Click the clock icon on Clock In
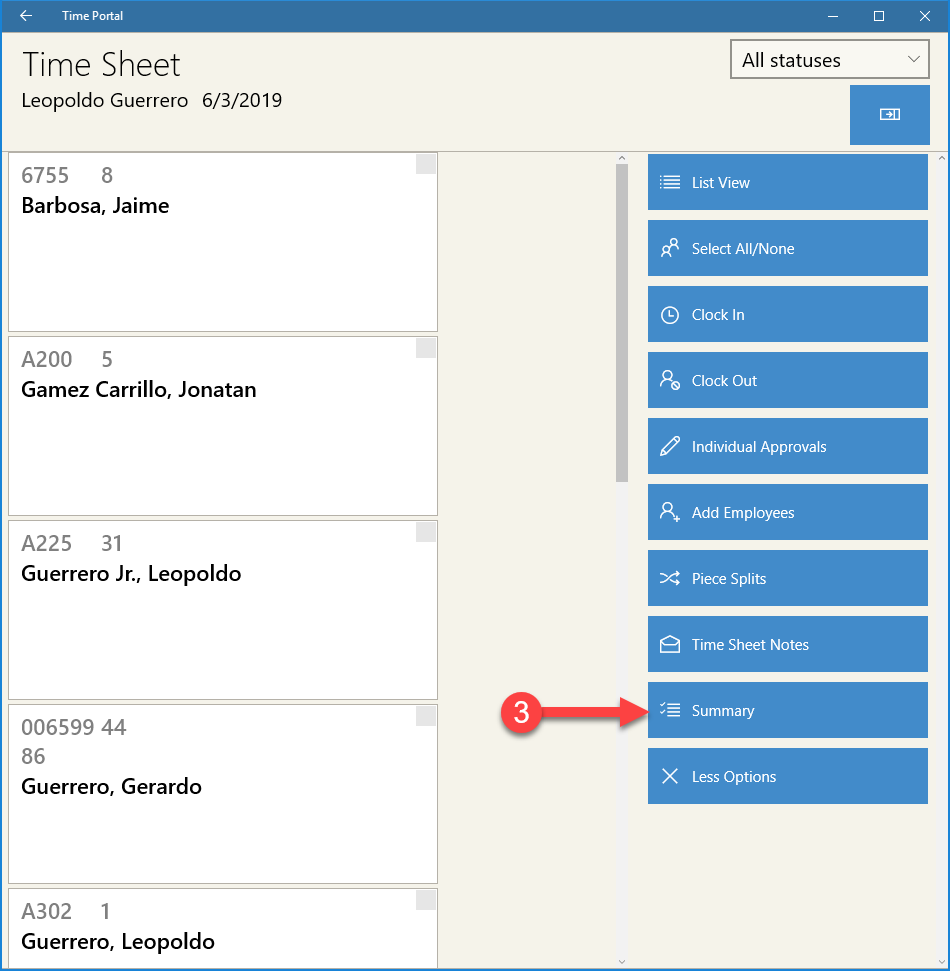Screen dimensions: 950x971 pyautogui.click(x=669, y=315)
